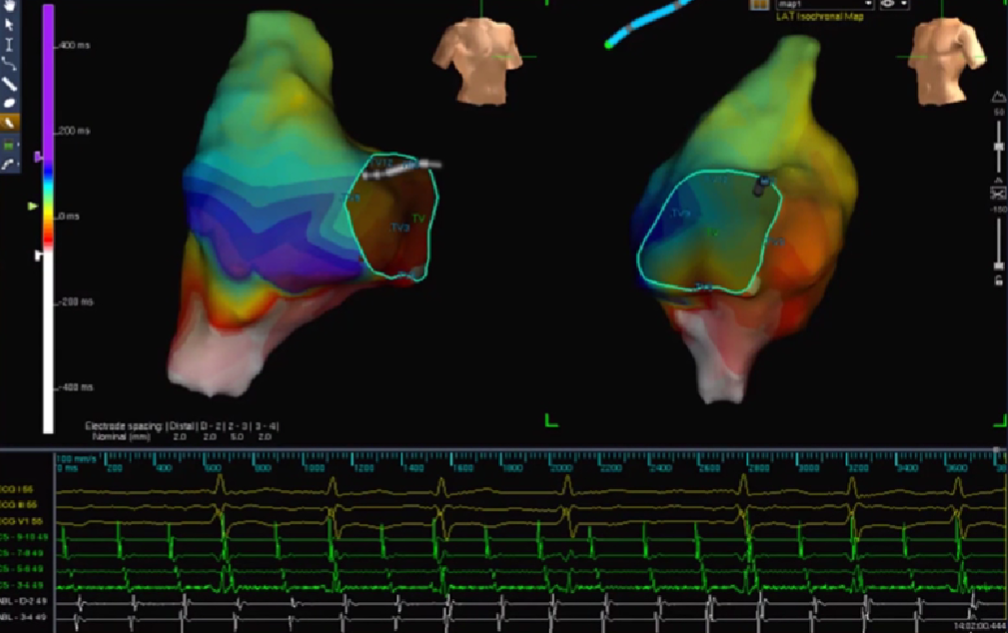
Task: Open the map1 dropdown
Action: click(824, 4)
